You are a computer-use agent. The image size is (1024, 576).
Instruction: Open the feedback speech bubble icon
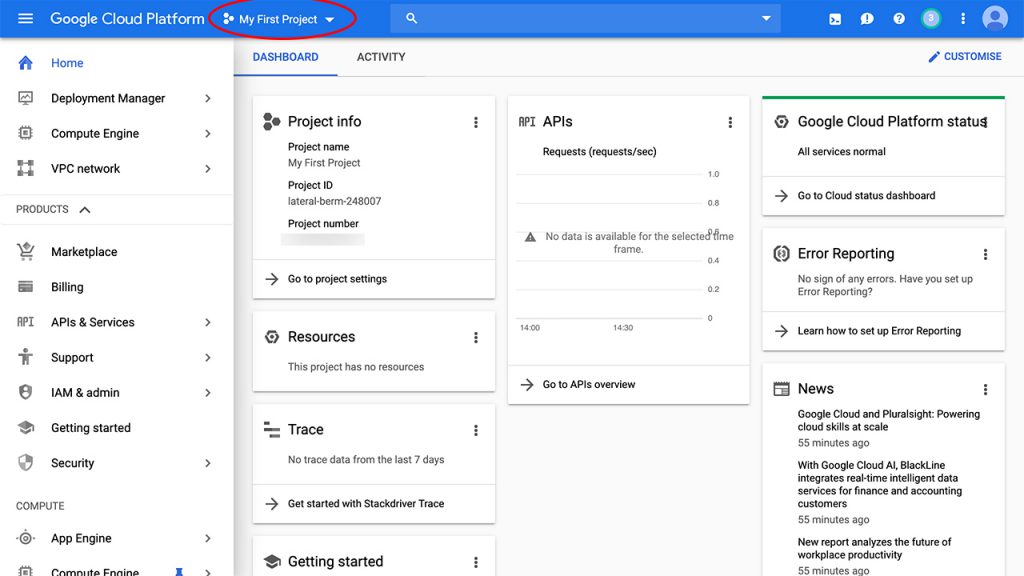pos(867,19)
